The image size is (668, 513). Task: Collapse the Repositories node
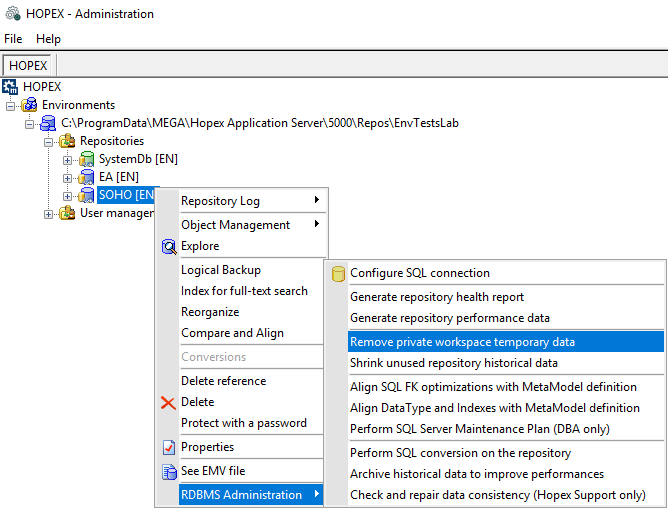49,142
